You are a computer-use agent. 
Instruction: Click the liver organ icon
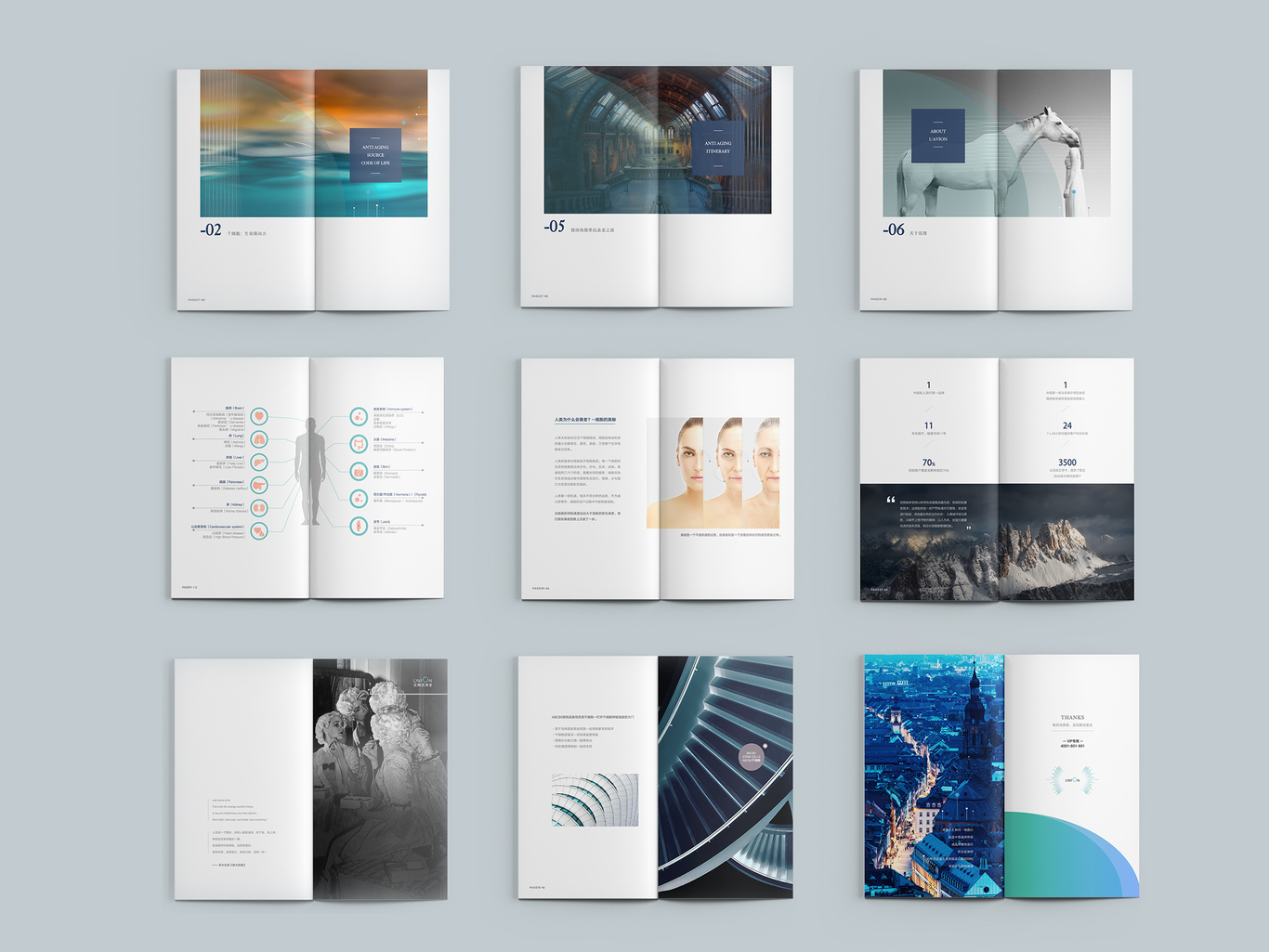click(259, 463)
